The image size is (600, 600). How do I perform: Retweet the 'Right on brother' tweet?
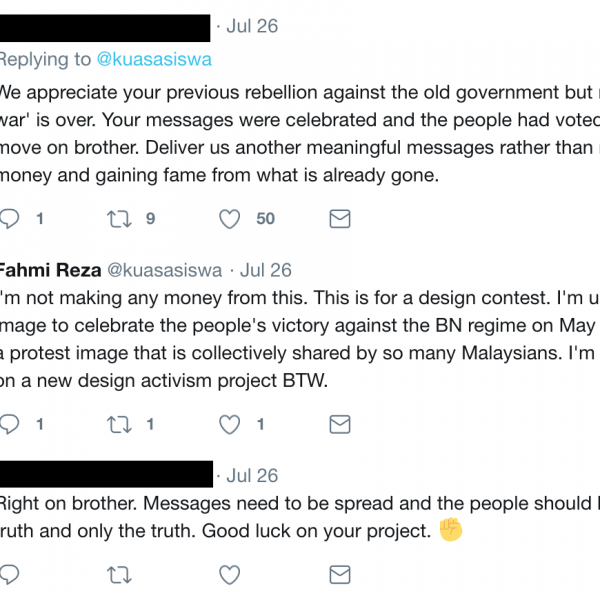[x=120, y=575]
